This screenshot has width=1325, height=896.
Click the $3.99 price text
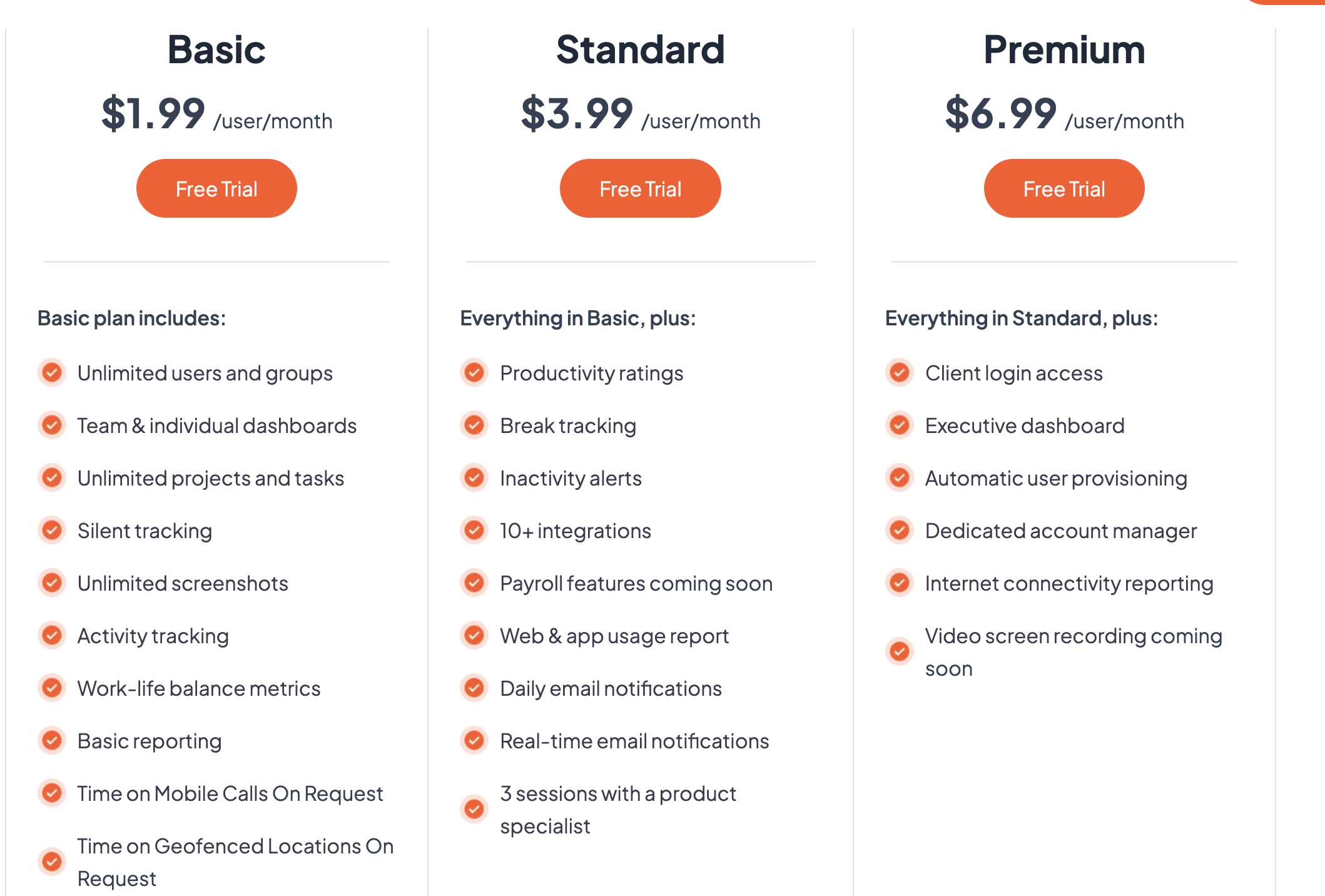point(577,114)
